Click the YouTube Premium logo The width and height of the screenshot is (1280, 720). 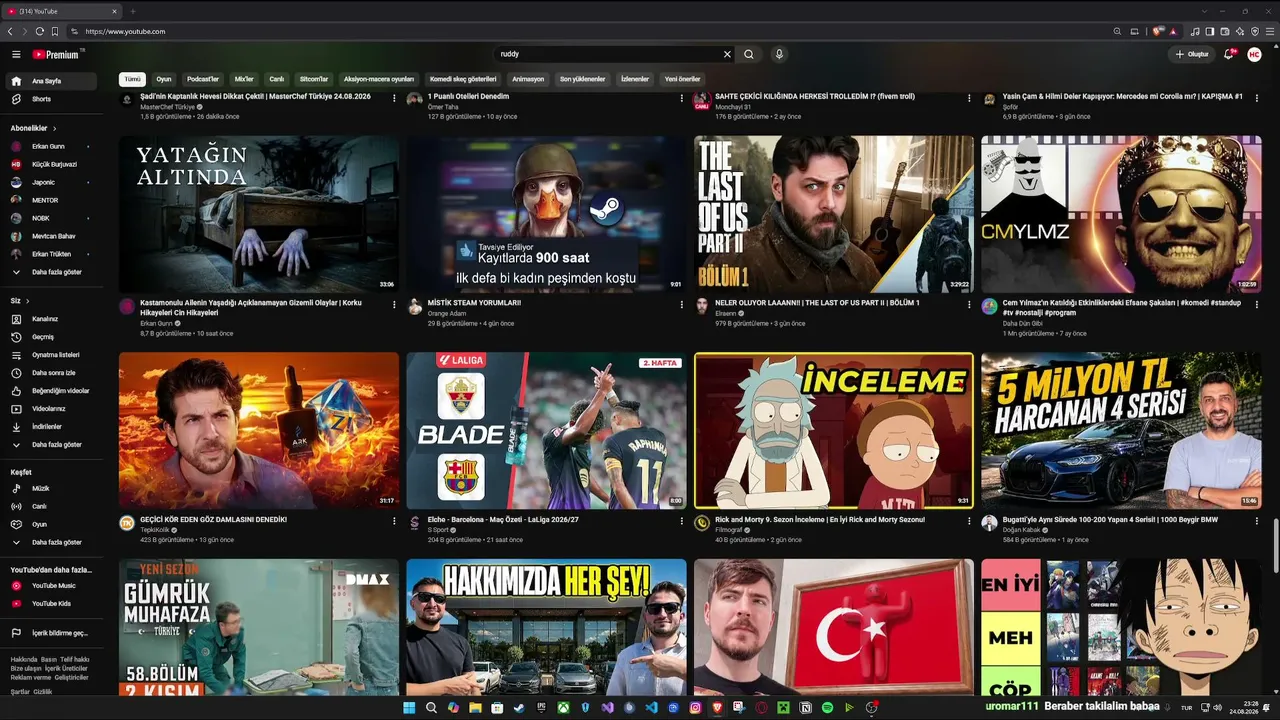point(56,54)
